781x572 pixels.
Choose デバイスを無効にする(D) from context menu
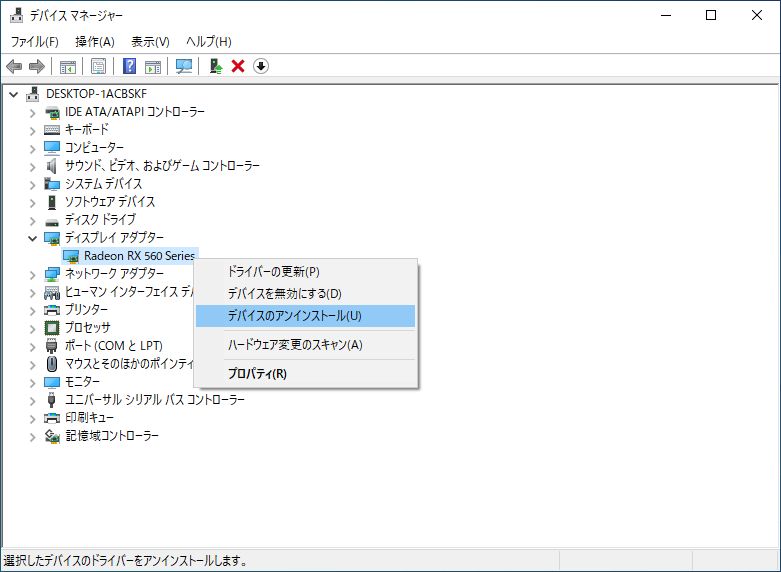coord(305,294)
